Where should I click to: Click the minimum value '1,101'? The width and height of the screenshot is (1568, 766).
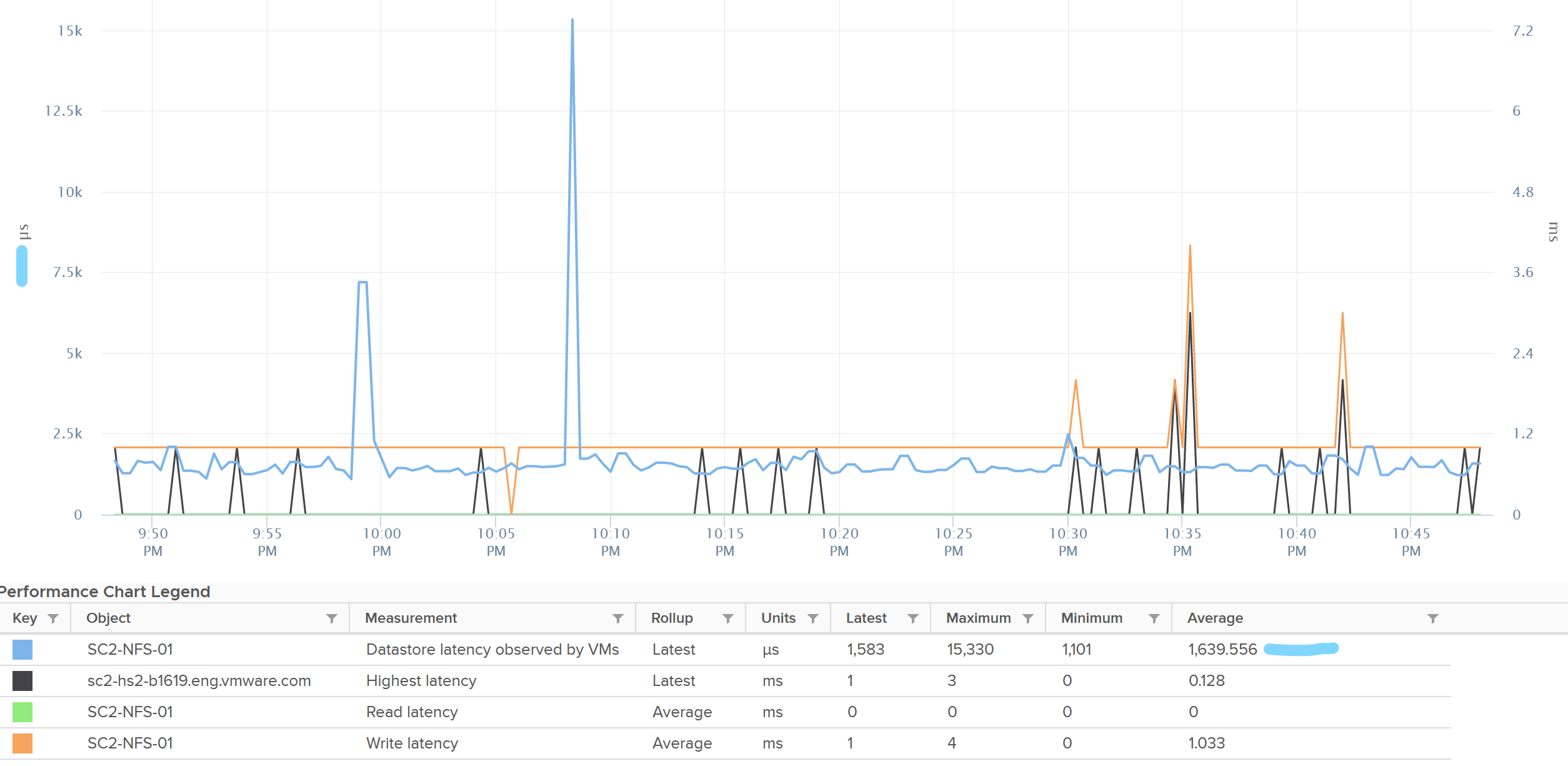[x=1077, y=650]
